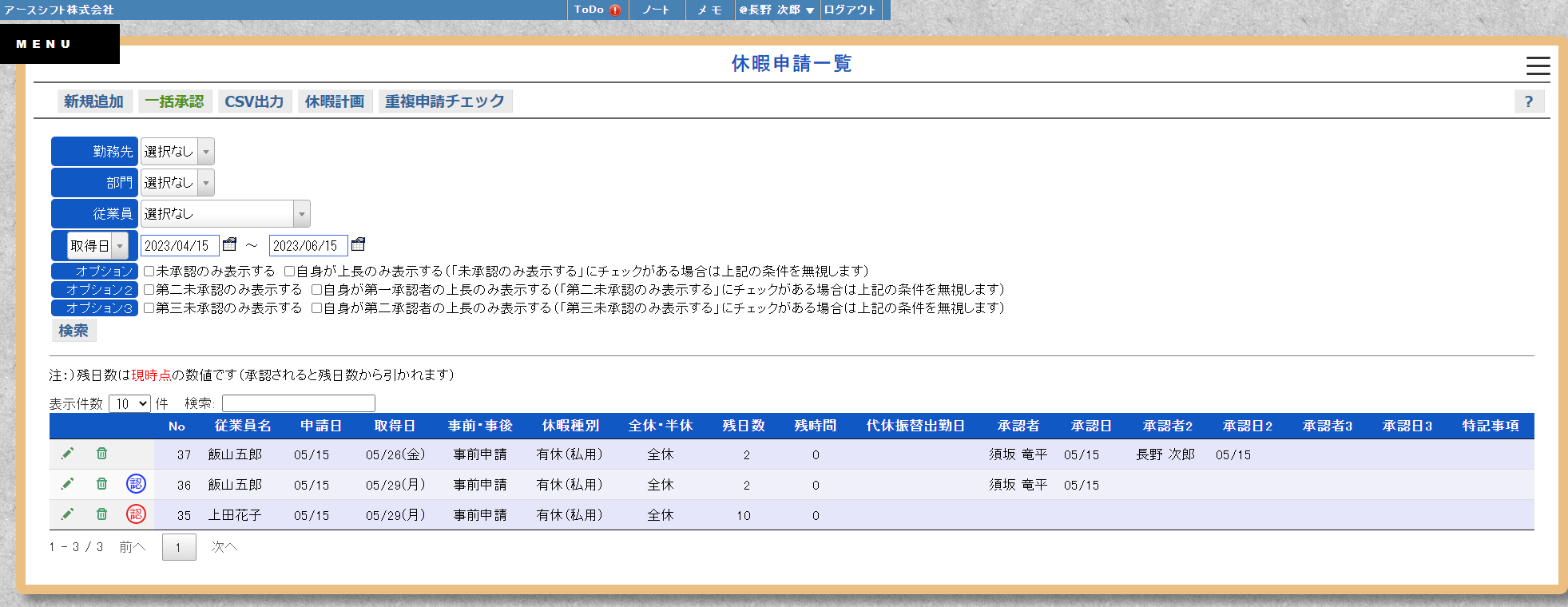Click the 新規追加 button
This screenshot has width=1568, height=607.
[x=94, y=101]
